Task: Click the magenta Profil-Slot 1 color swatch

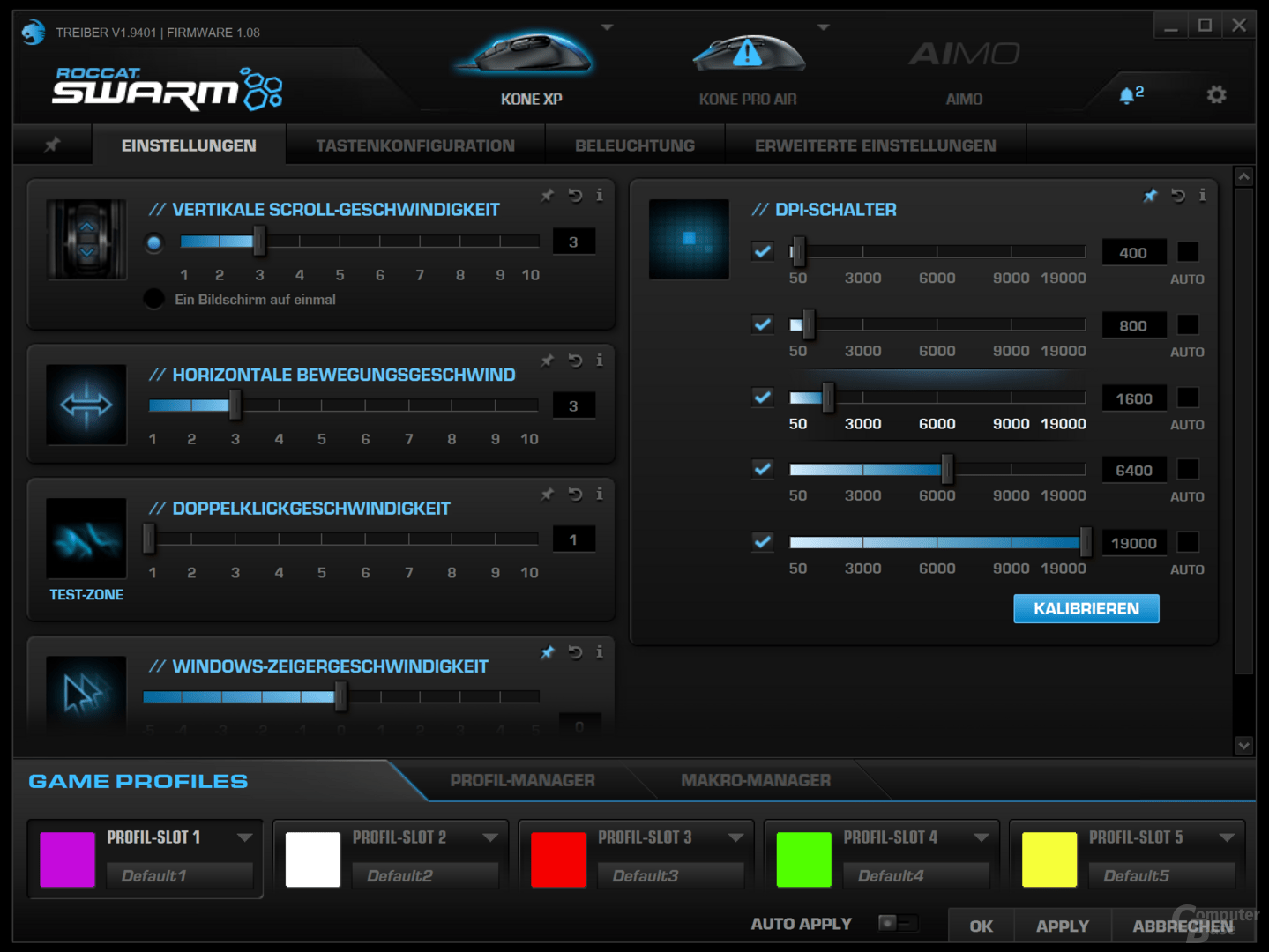Action: coord(68,859)
